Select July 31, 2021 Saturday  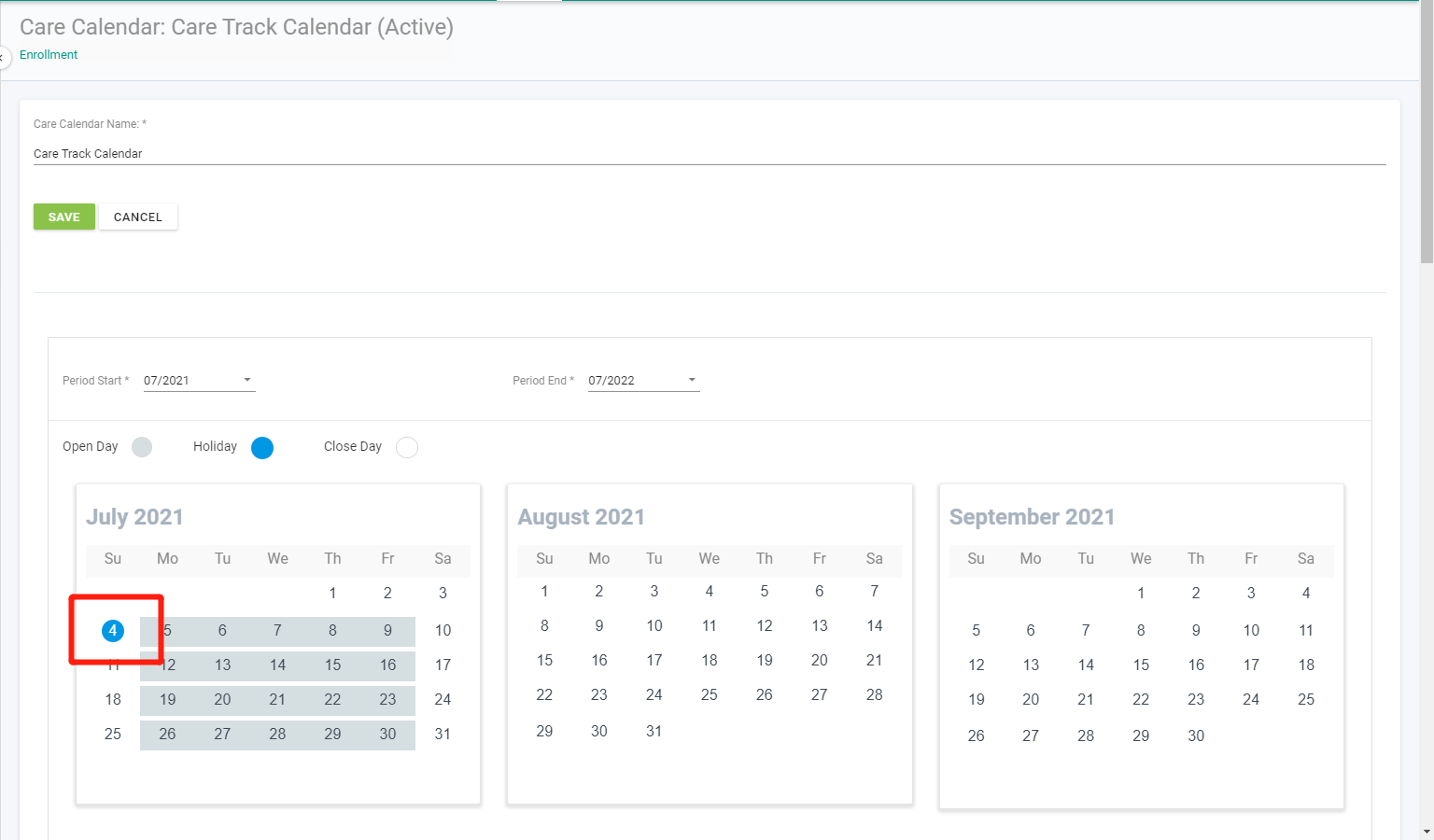[443, 735]
